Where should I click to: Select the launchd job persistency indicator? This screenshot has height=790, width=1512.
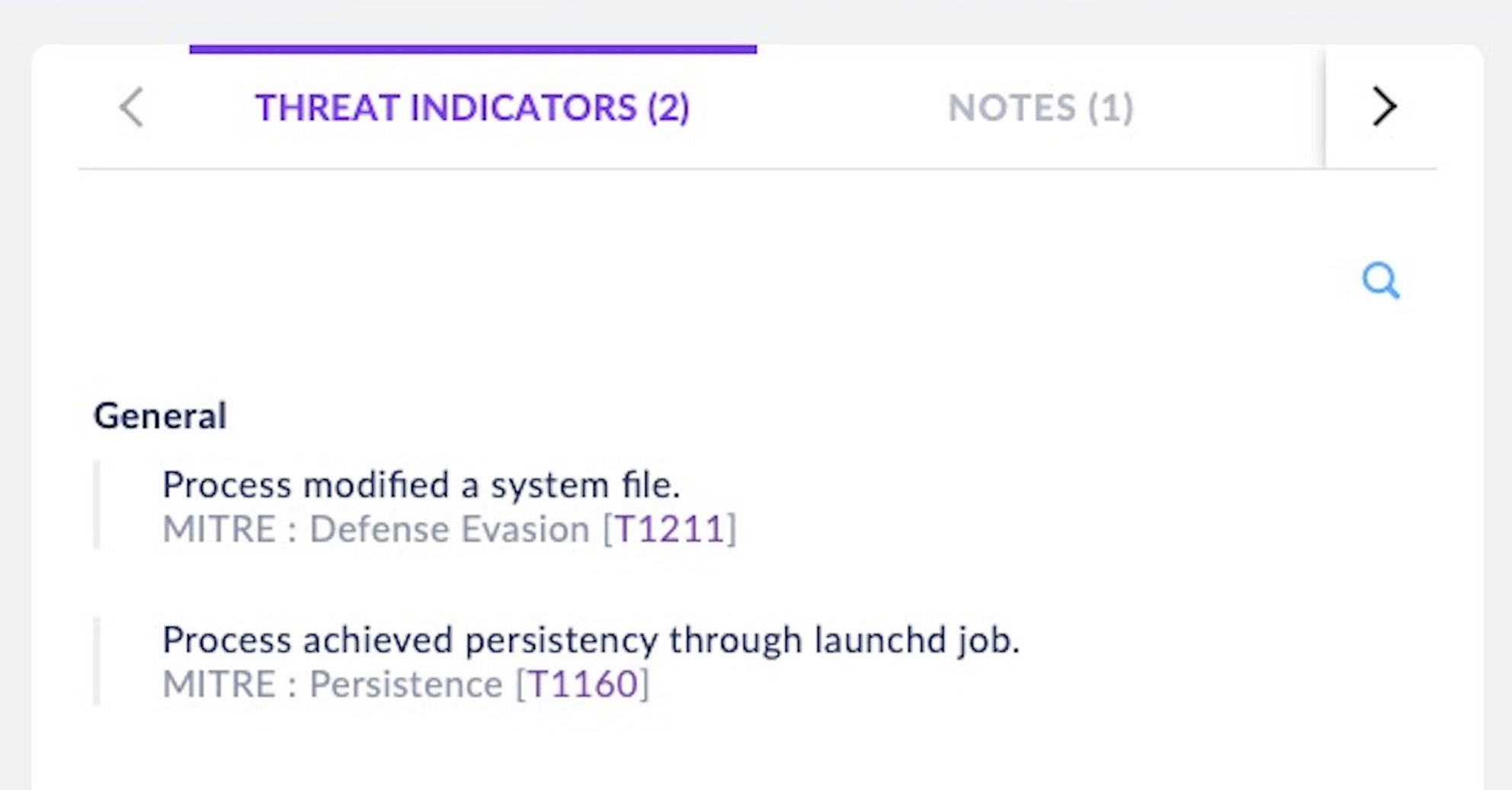click(x=590, y=640)
